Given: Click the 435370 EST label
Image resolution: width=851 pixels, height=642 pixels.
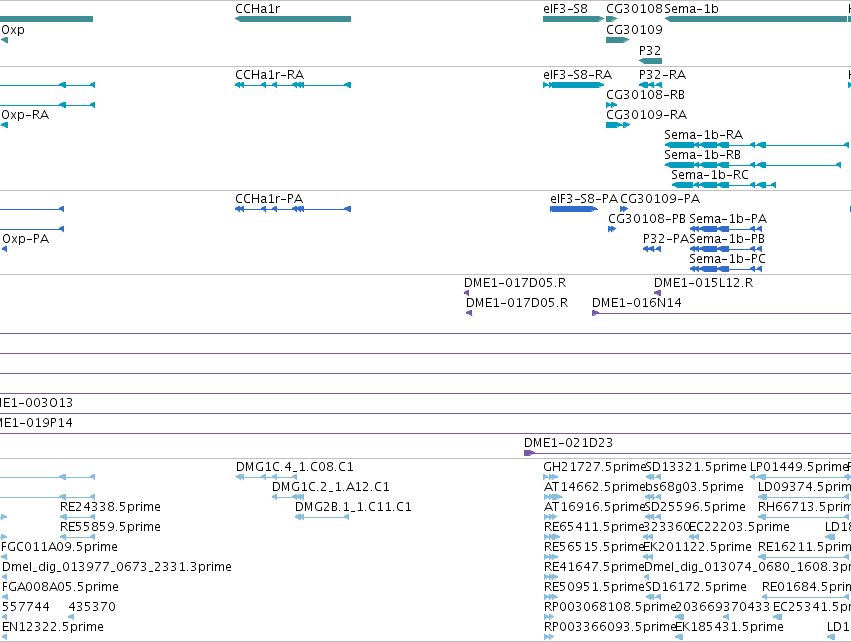Looking at the screenshot, I should [x=92, y=607].
